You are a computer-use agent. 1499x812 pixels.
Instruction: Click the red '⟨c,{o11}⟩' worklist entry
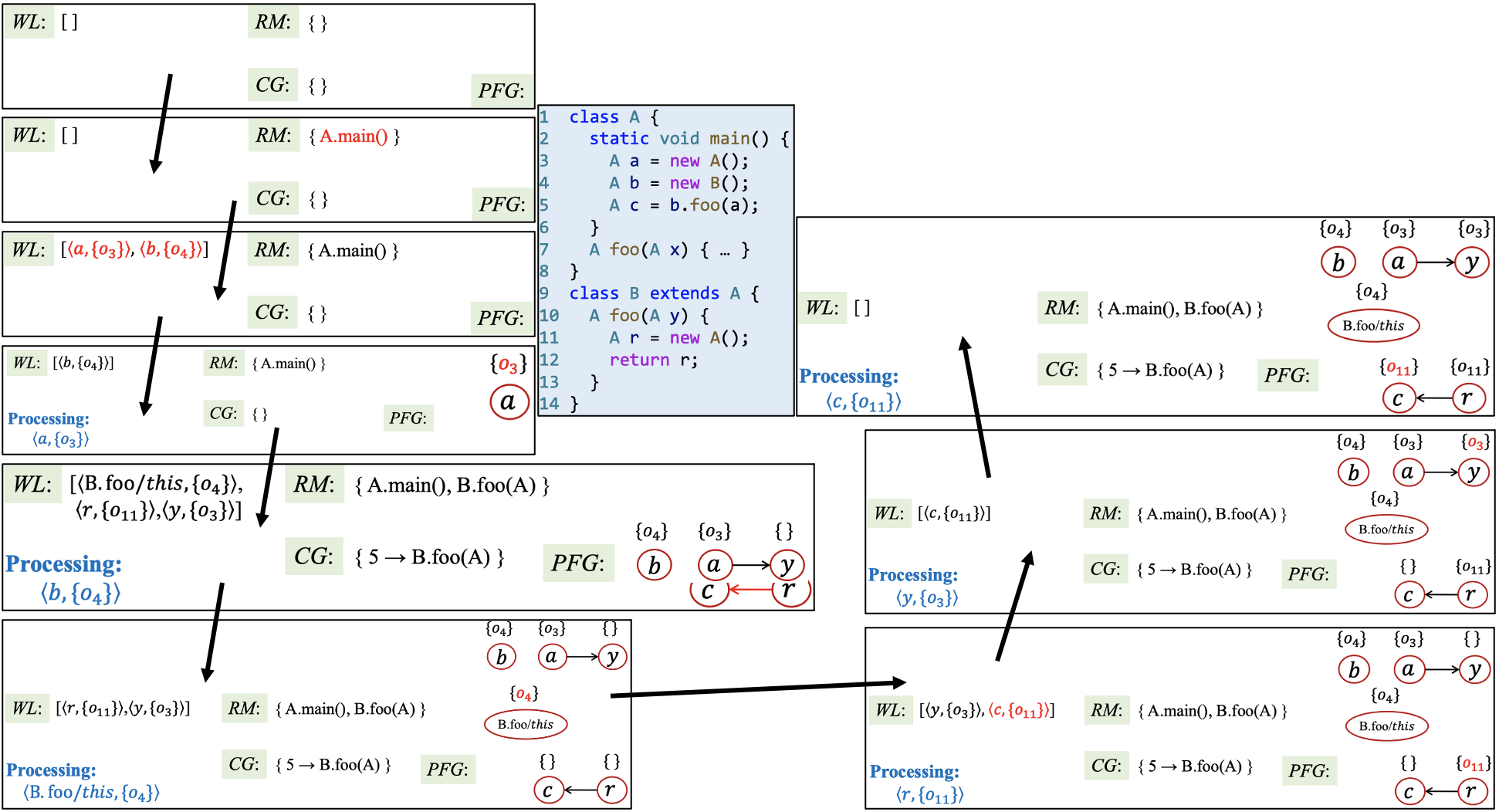[x=1019, y=711]
